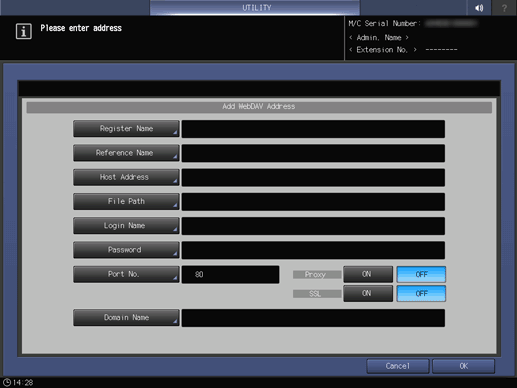Click the information icon beside the address prompt
517x388 pixels.
[24, 32]
